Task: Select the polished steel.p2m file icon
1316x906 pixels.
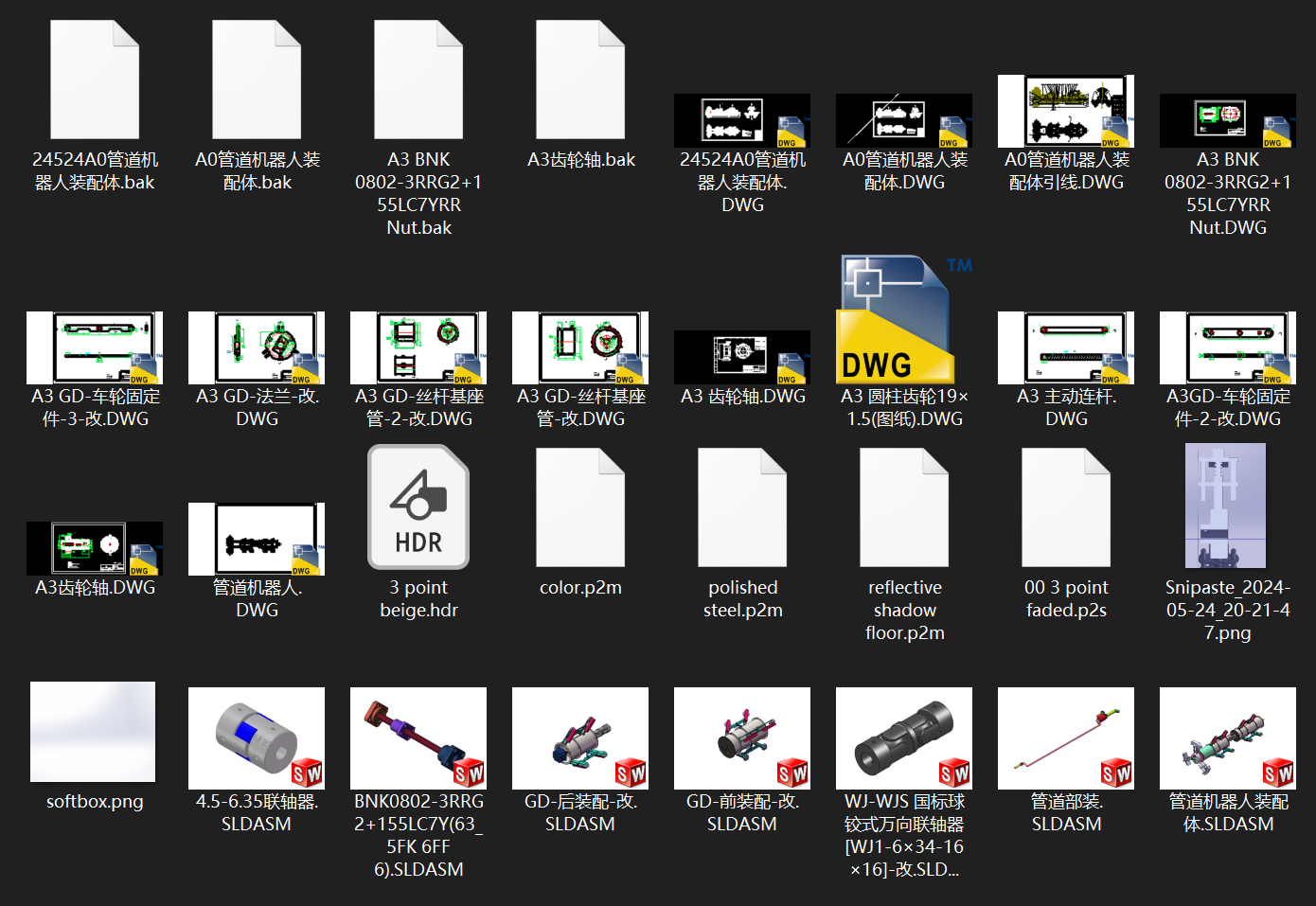Action: tap(742, 507)
